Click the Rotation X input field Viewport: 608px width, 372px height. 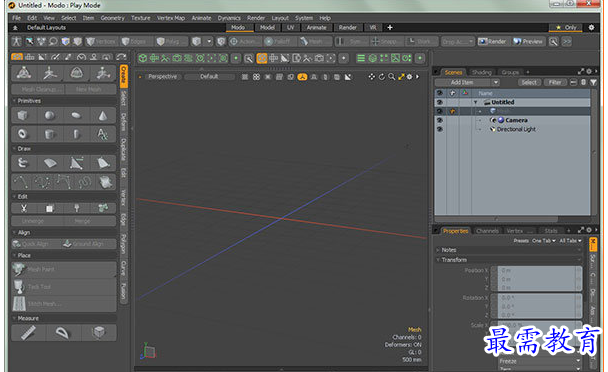pyautogui.click(x=537, y=298)
